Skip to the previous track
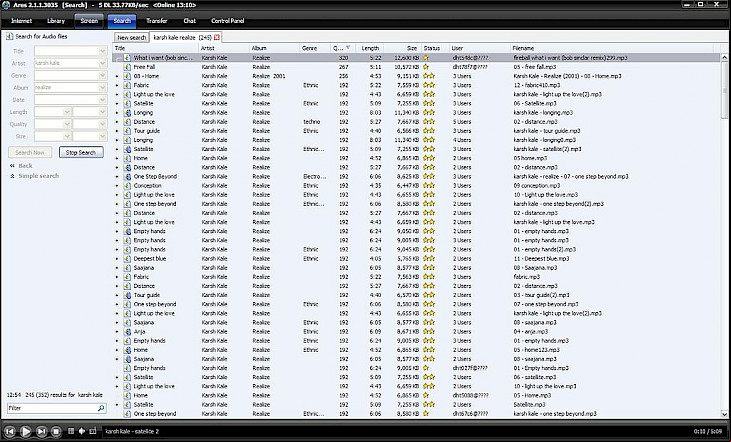The height and width of the screenshot is (442, 731). click(x=9, y=431)
